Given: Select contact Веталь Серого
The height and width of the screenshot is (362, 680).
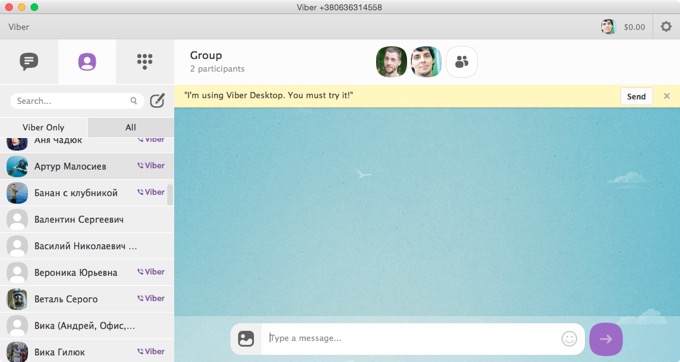Looking at the screenshot, I should point(87,299).
